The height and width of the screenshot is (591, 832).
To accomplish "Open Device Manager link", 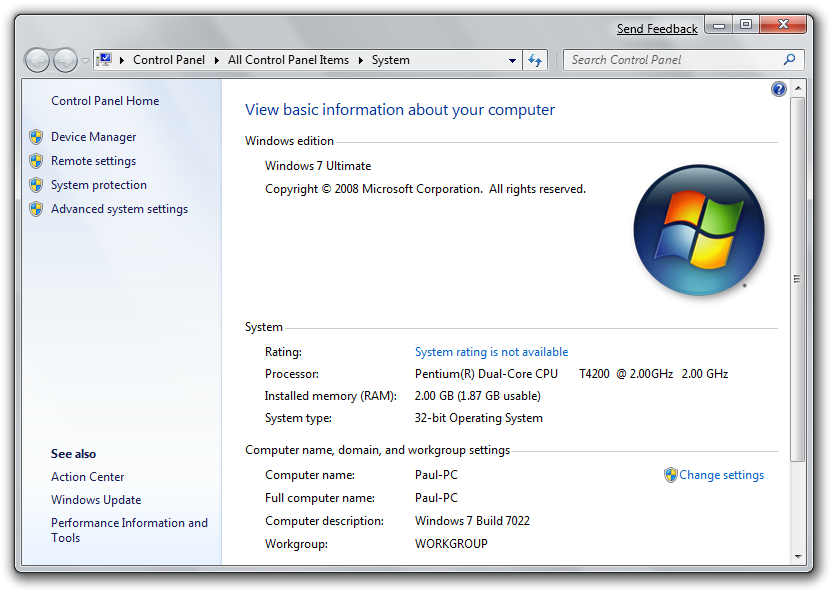I will (x=93, y=137).
